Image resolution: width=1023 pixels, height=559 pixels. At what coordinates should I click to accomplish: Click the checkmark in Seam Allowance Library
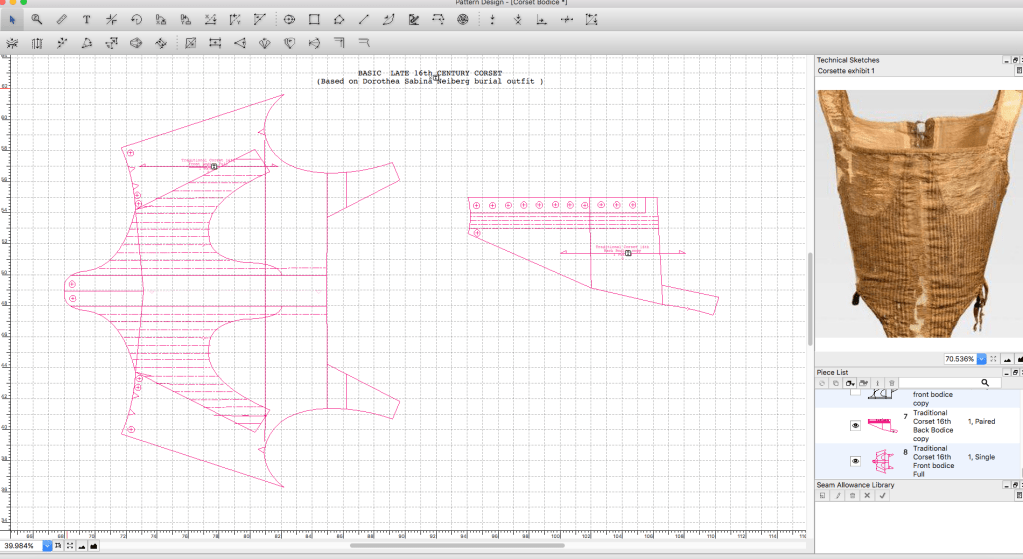point(883,495)
